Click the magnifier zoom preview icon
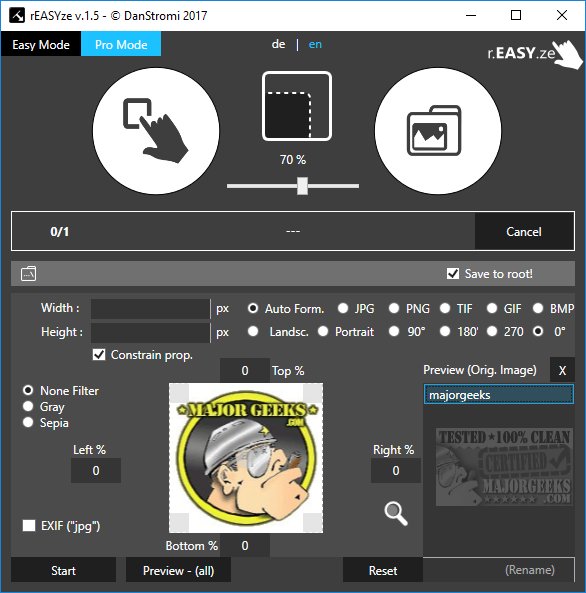This screenshot has width=586, height=593. [x=396, y=513]
